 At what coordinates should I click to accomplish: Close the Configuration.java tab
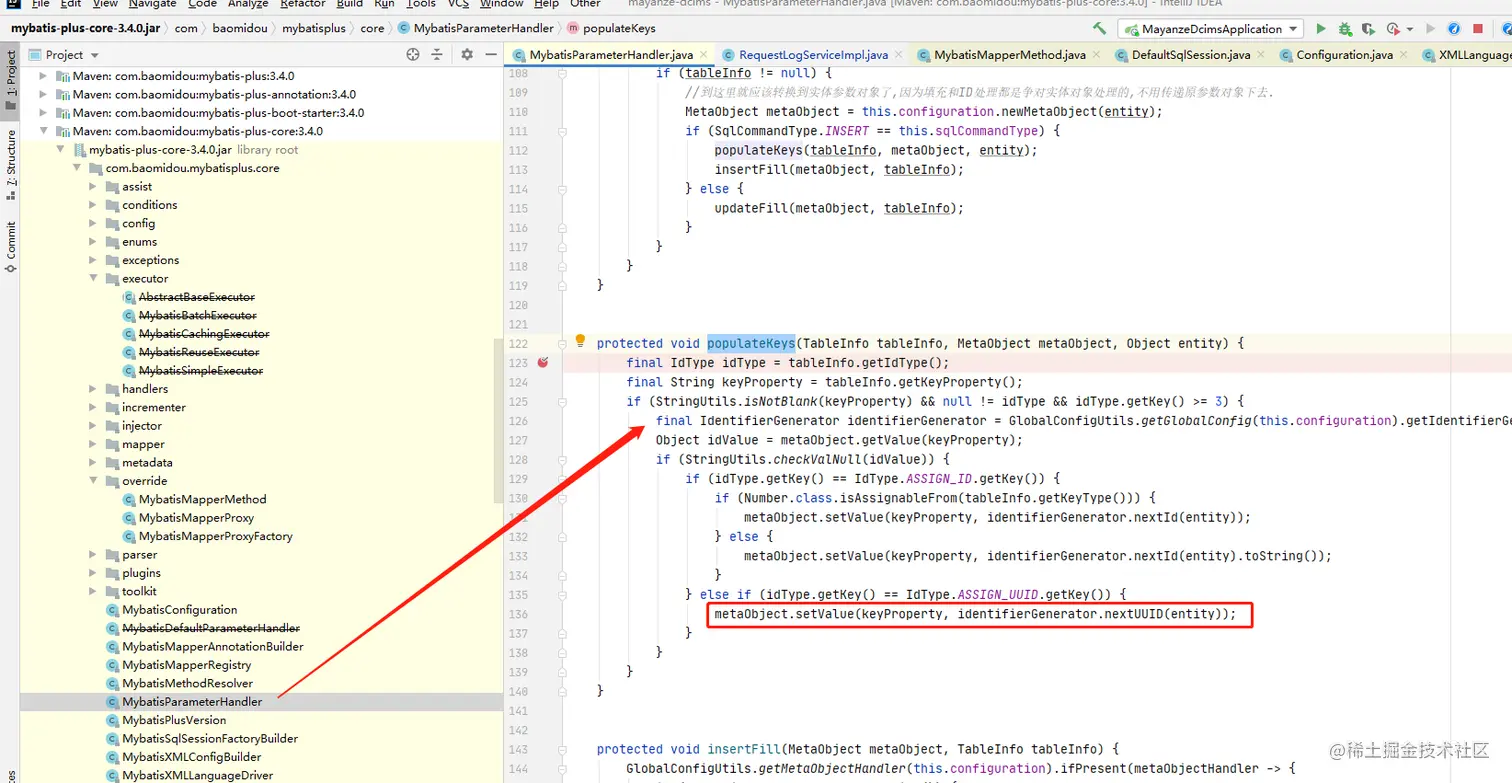pyautogui.click(x=1403, y=55)
